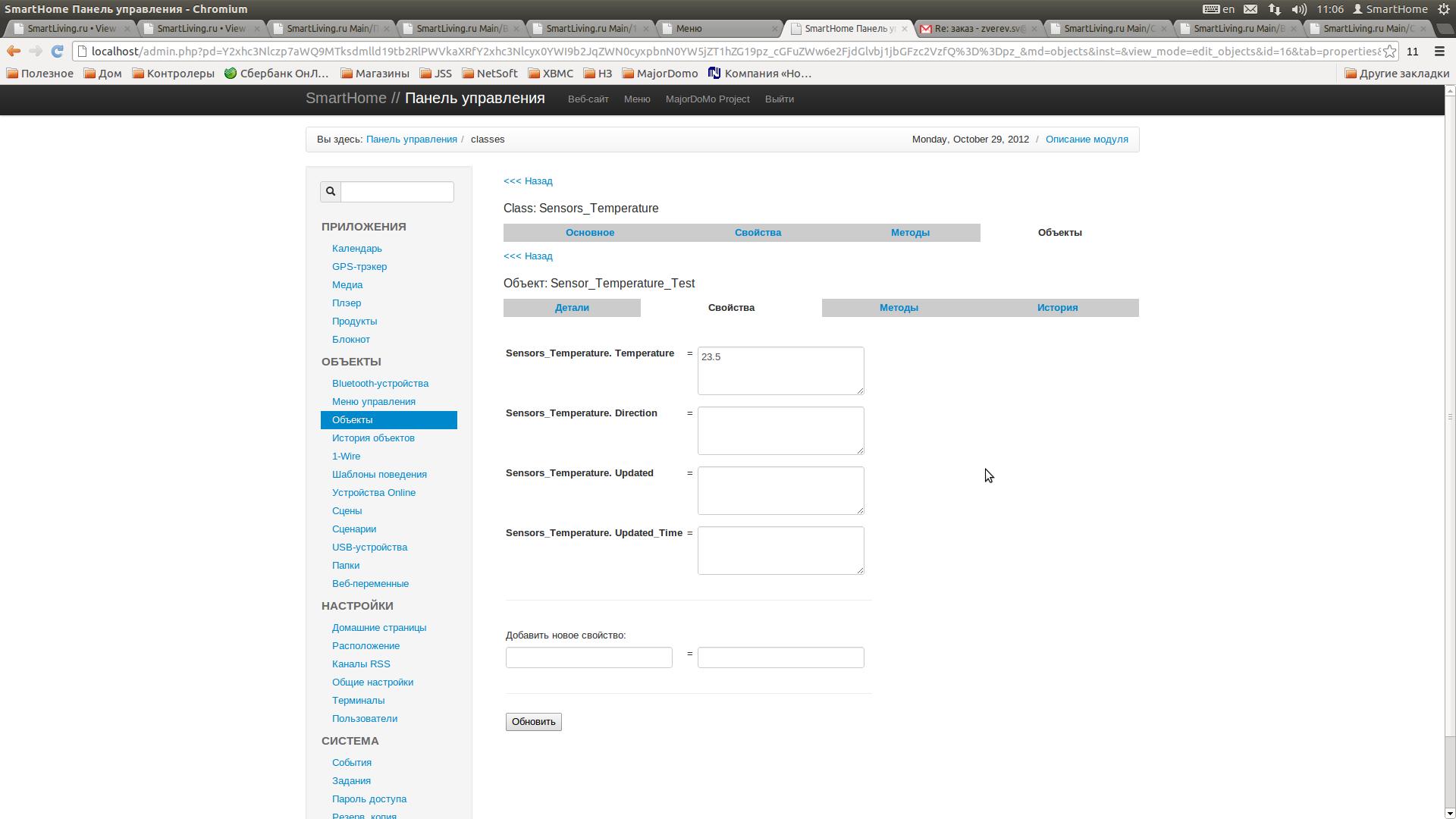Reload the page with refresh icon
Screen dimensions: 1456x819
[57, 52]
